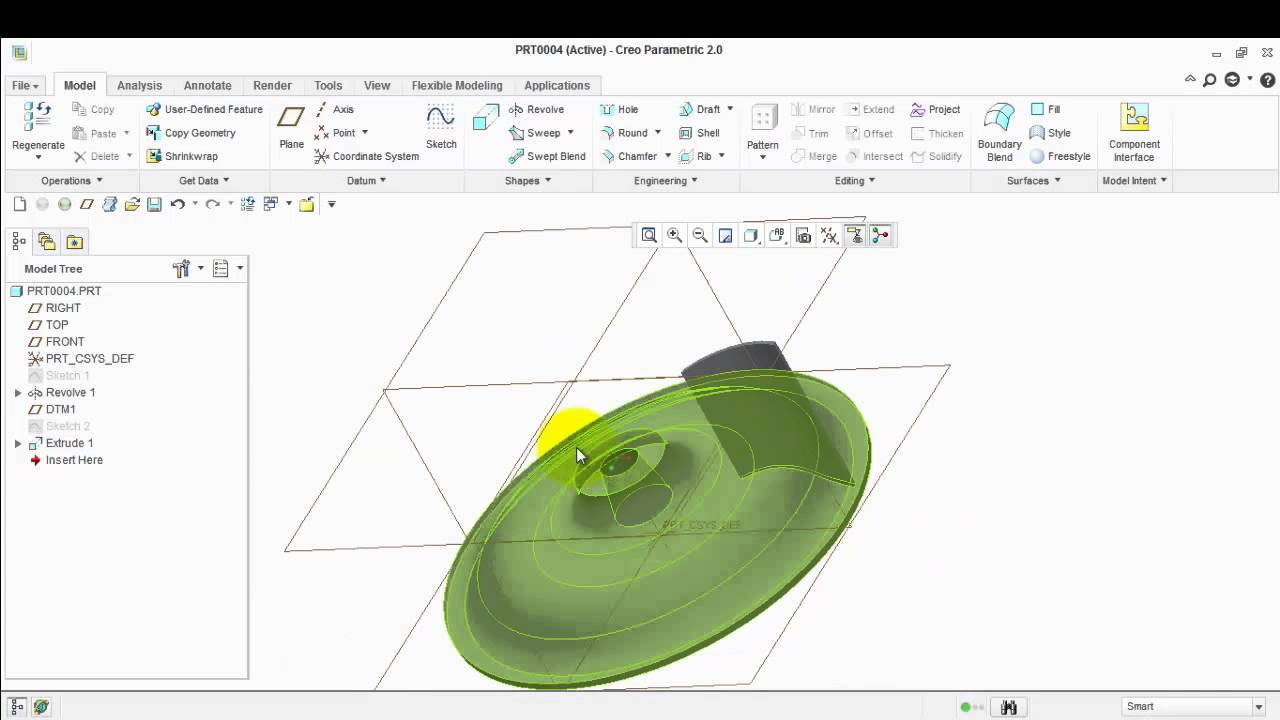Expand the Datum group dropdown
The image size is (1280, 720).
coord(366,181)
